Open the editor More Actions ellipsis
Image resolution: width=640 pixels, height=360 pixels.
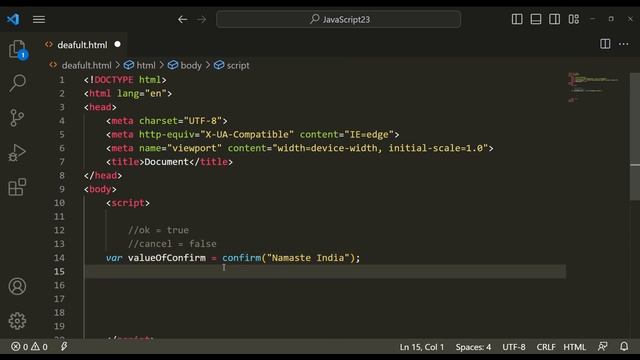(624, 44)
